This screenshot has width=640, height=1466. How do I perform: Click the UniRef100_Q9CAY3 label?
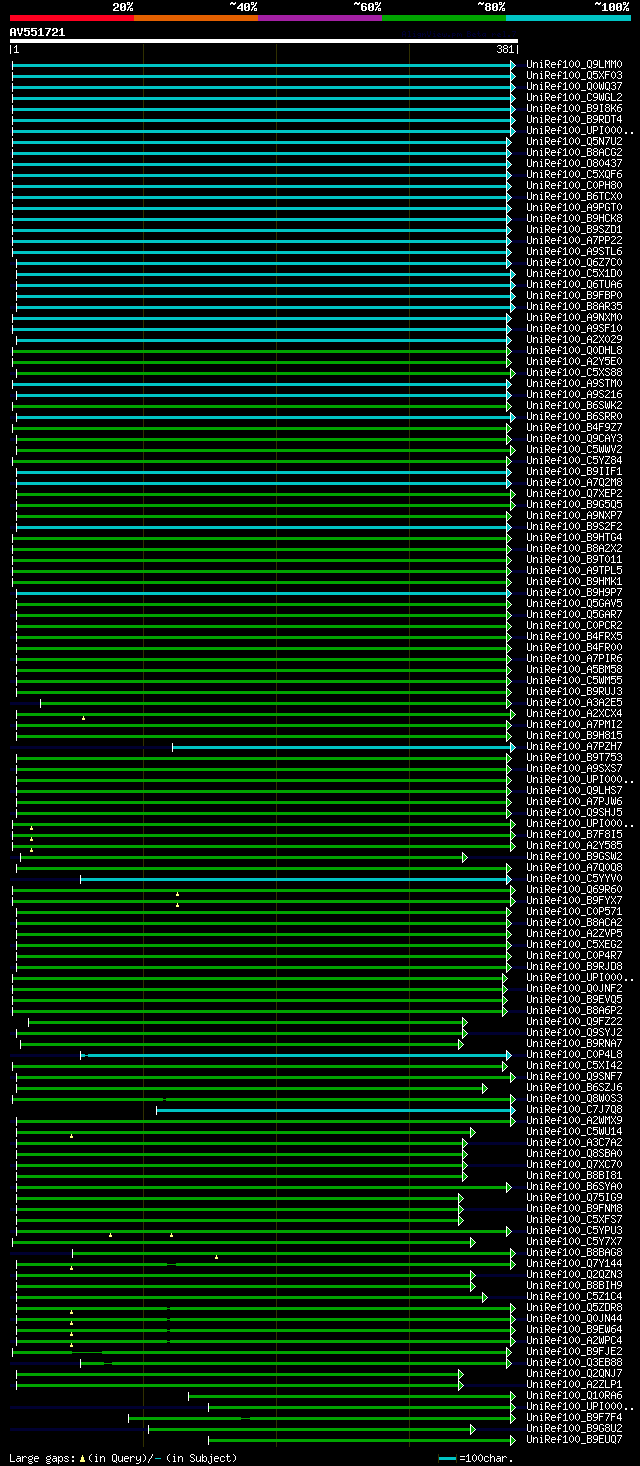(574, 439)
